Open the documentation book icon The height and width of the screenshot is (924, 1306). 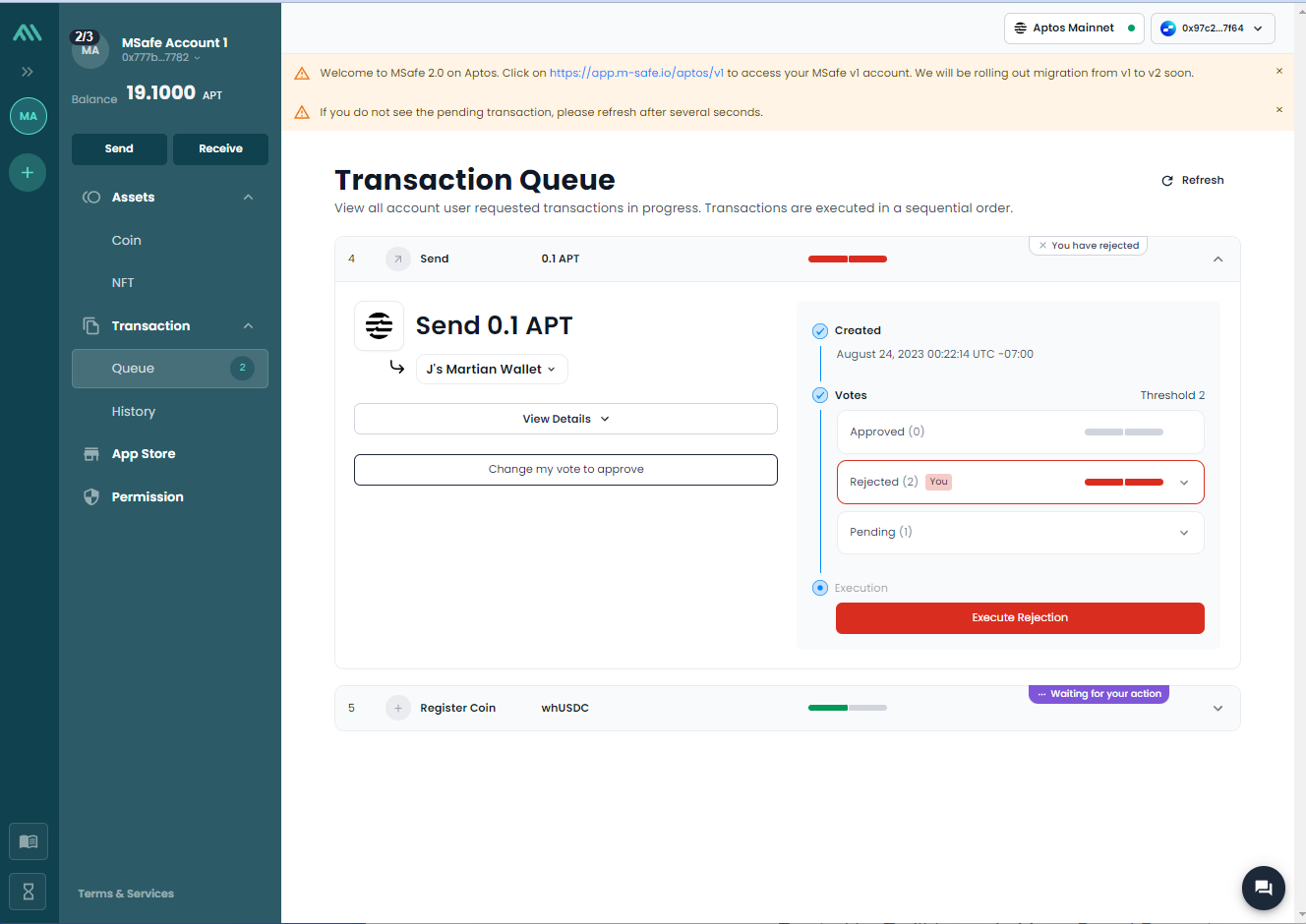[x=29, y=841]
